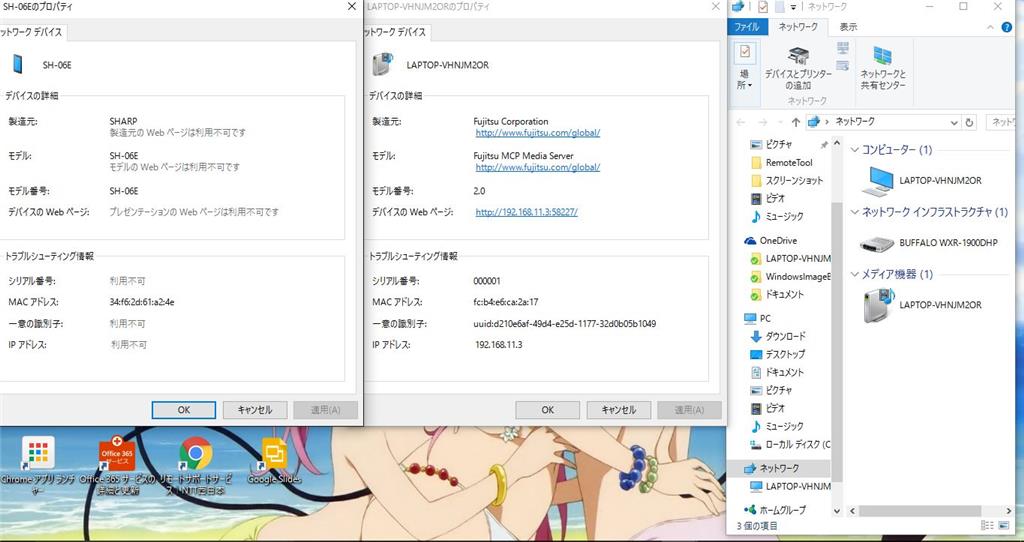1024x542 pixels.
Task: Open Chrome アプリ ランチャー desktop shortcut
Action: pos(38,465)
